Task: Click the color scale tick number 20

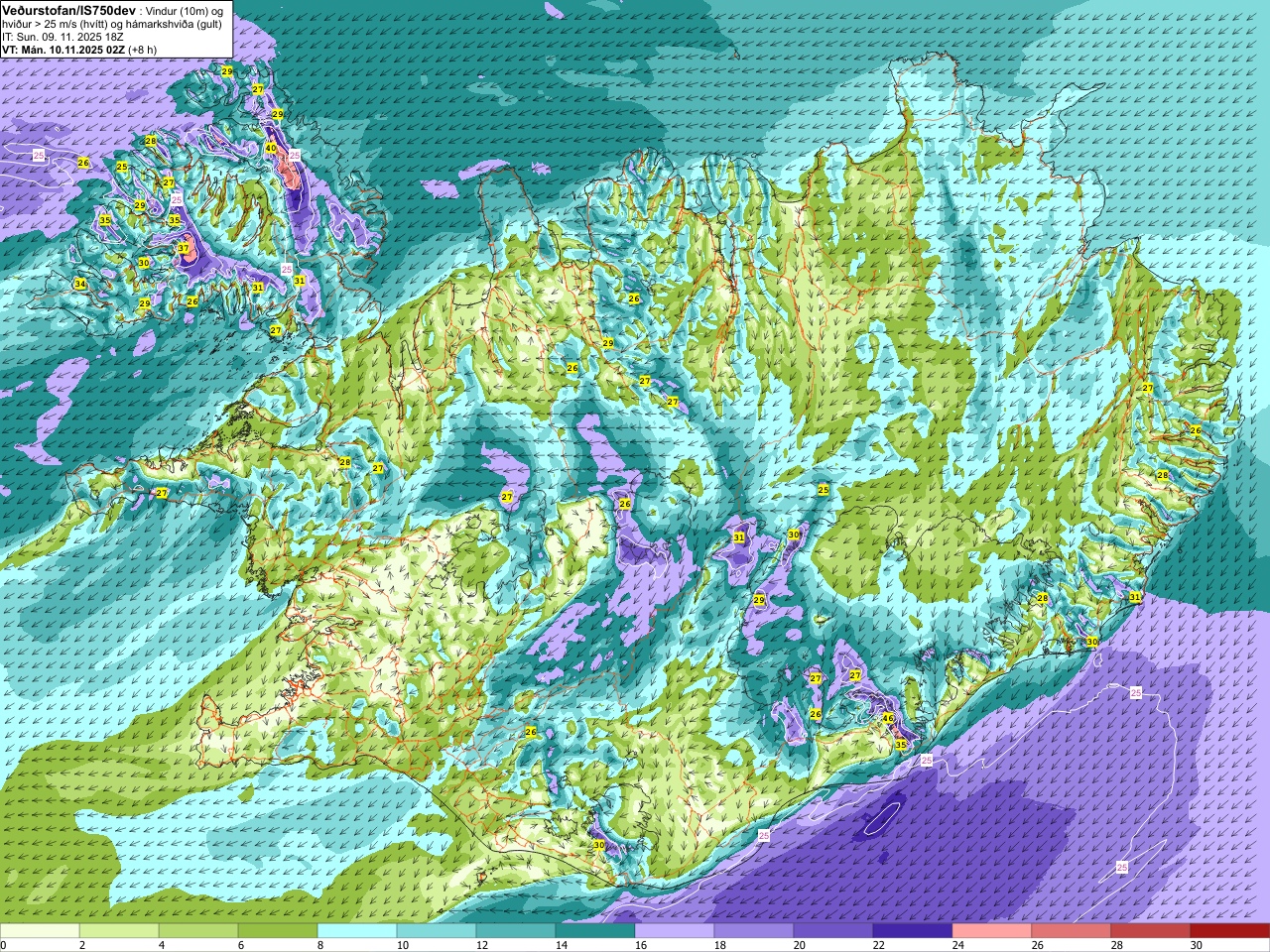Action: point(799,945)
